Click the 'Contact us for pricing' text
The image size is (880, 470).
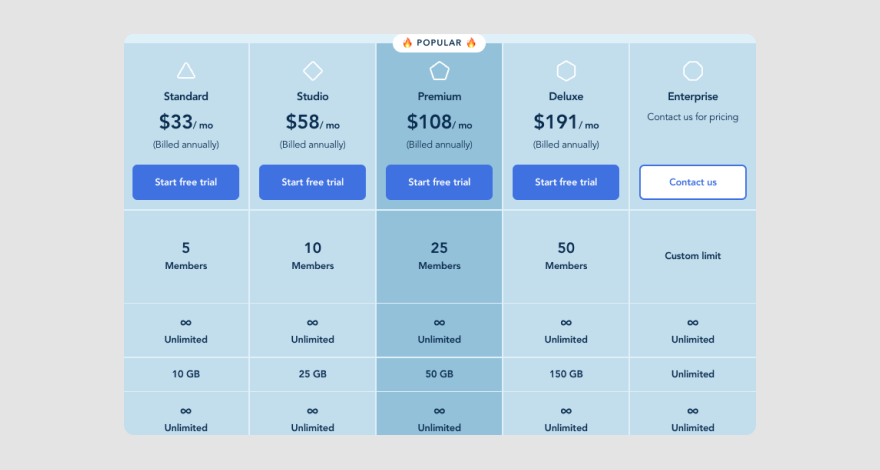(x=693, y=117)
